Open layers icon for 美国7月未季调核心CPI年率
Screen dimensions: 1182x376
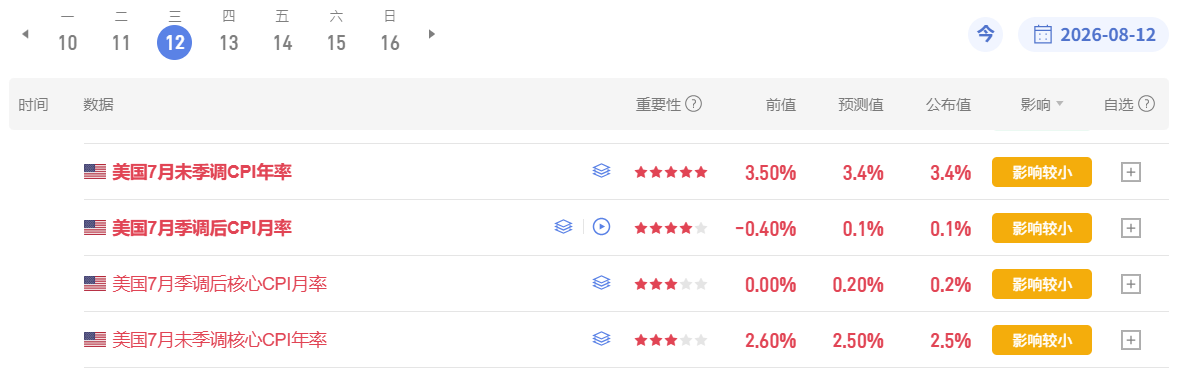[601, 339]
